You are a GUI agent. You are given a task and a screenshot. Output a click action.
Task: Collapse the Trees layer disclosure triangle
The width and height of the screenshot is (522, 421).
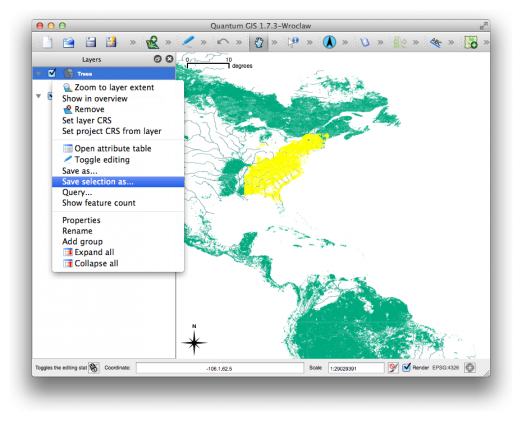(x=39, y=73)
